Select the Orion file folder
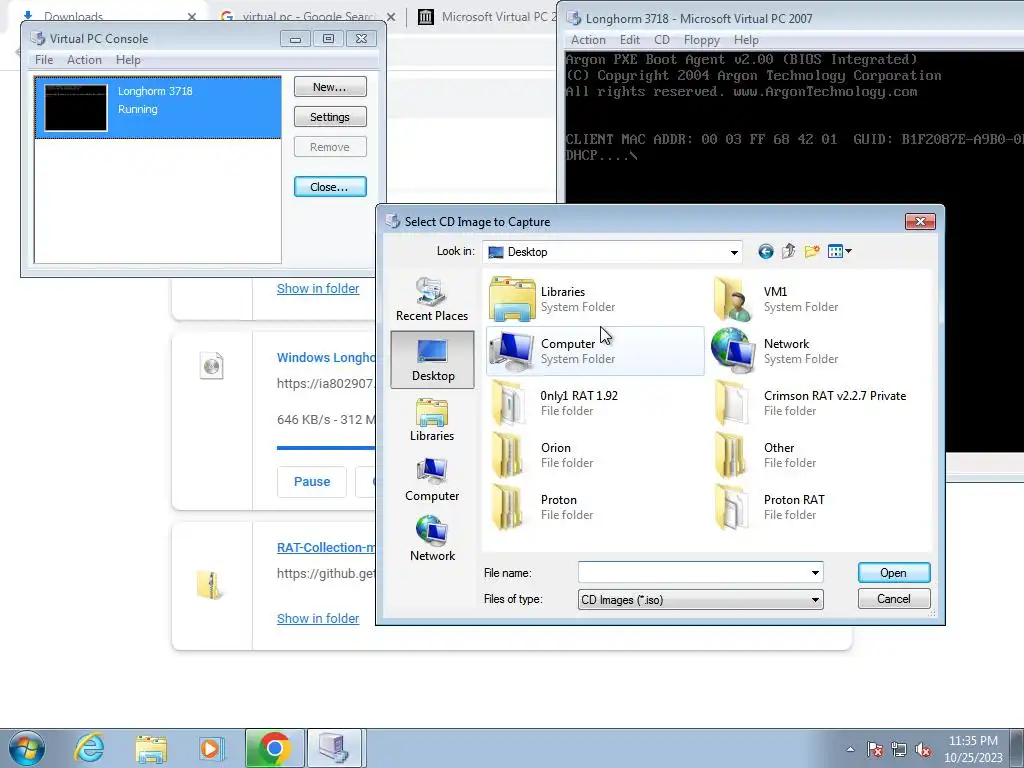Screen dimensions: 1024x768 click(594, 455)
